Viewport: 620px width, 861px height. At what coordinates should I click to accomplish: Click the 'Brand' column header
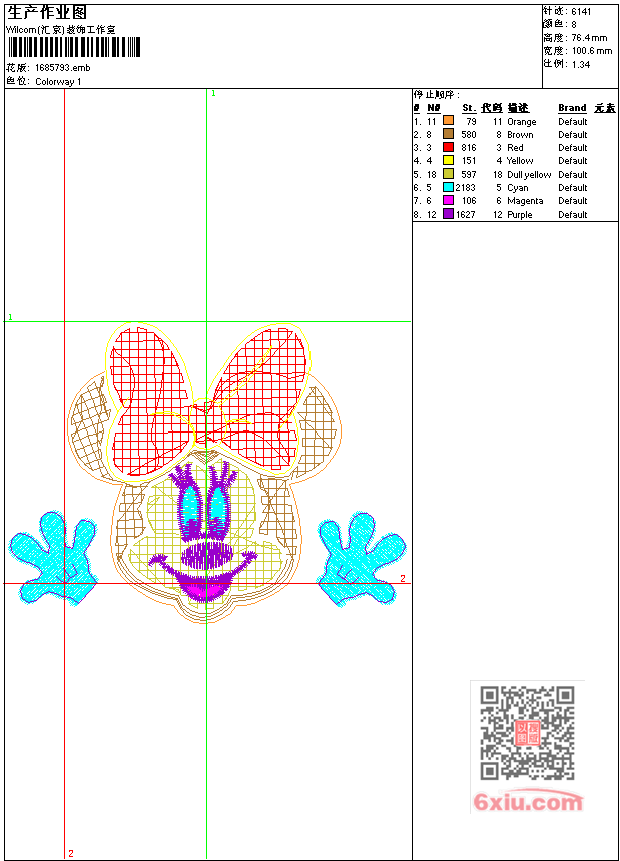coord(572,108)
